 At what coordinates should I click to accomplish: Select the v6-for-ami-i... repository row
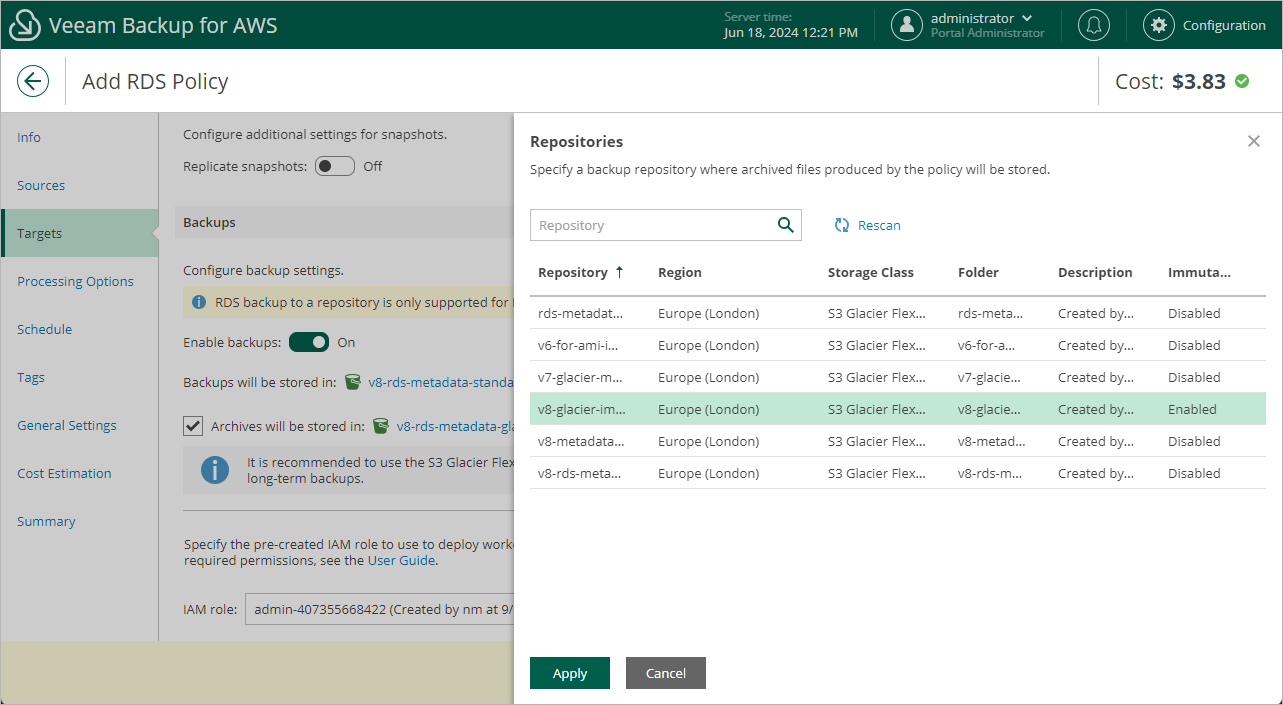pos(898,345)
